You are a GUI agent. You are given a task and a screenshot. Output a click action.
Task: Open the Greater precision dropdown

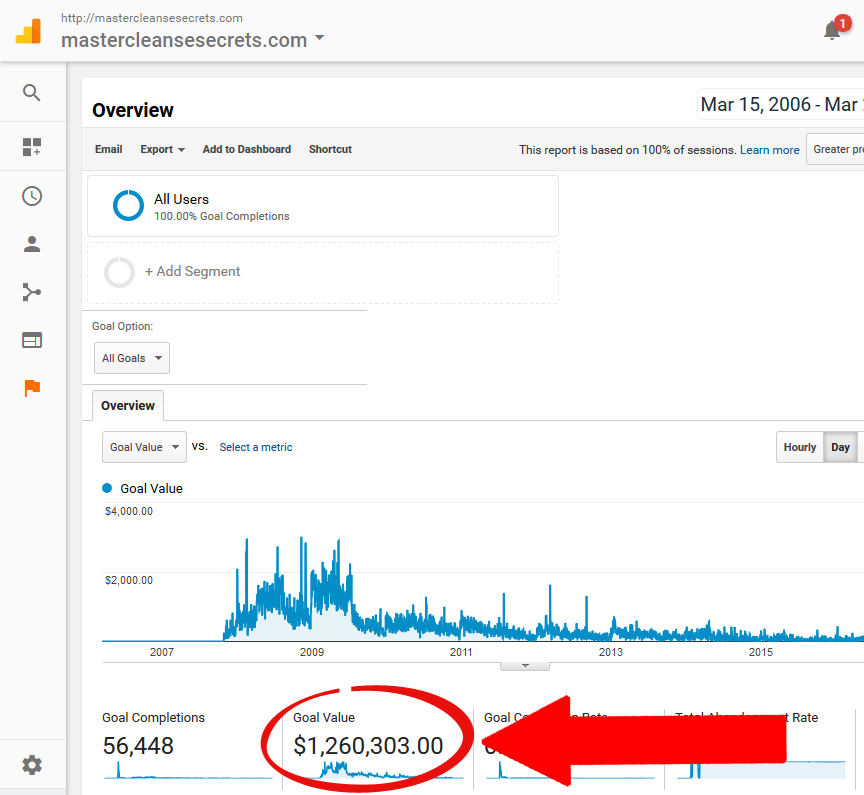[835, 149]
